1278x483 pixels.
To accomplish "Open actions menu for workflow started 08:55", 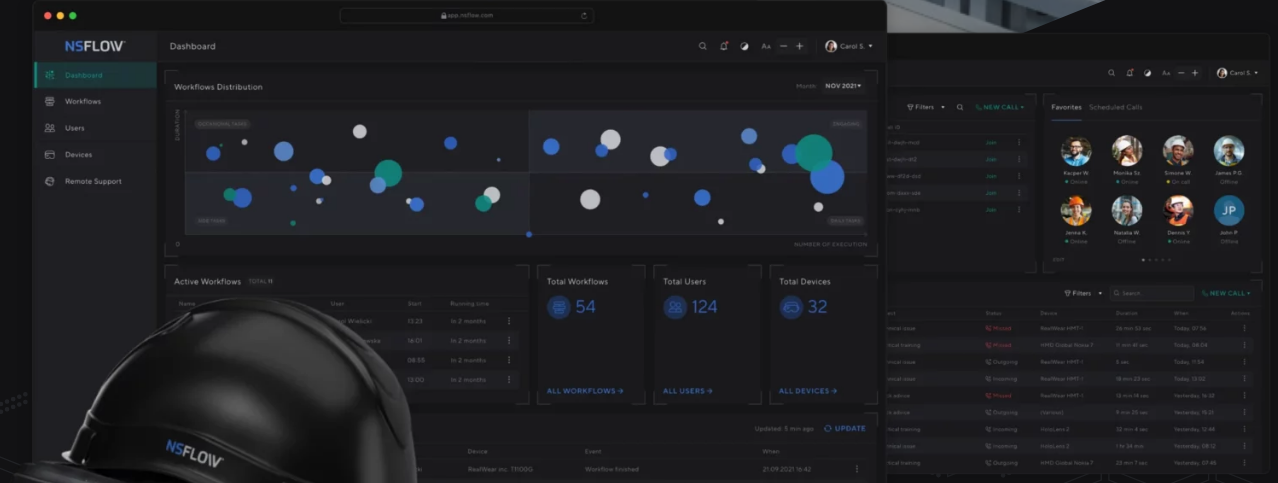I will [509, 360].
